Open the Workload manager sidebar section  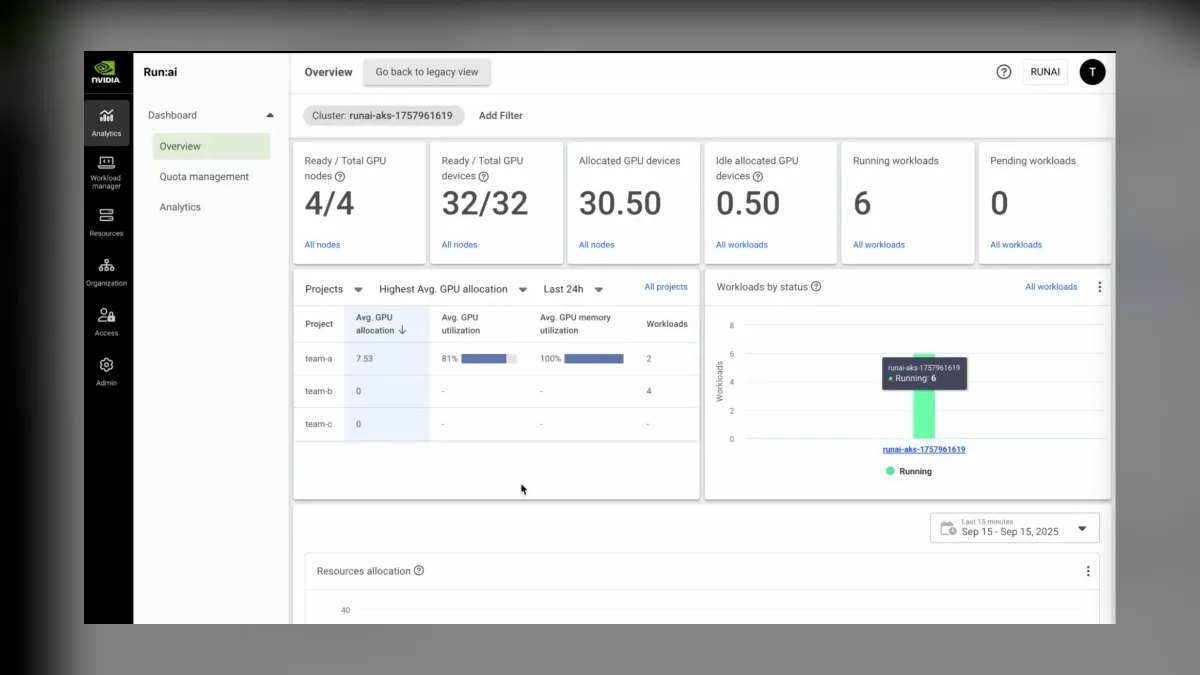point(106,172)
